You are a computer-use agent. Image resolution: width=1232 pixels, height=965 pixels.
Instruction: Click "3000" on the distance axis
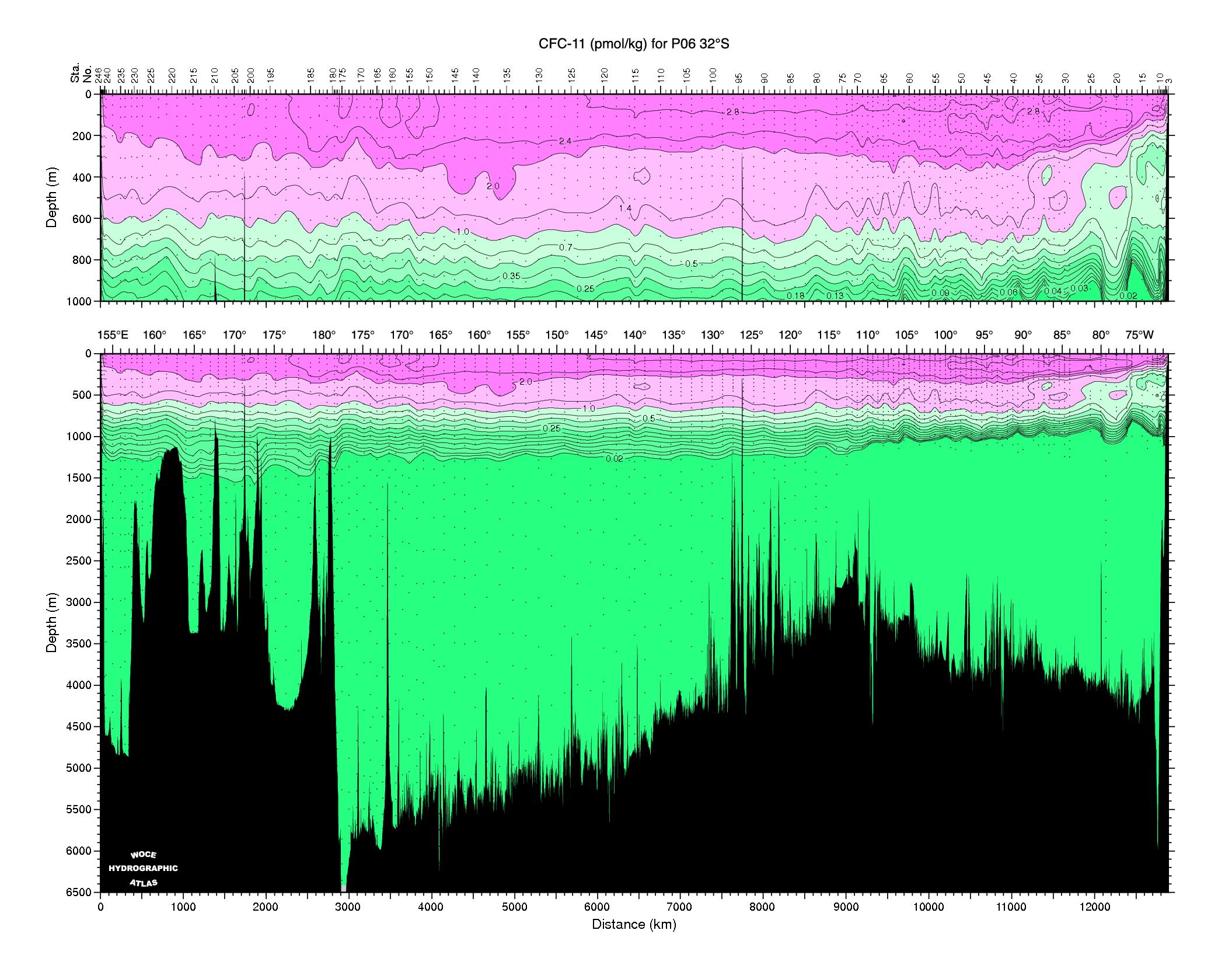[348, 907]
